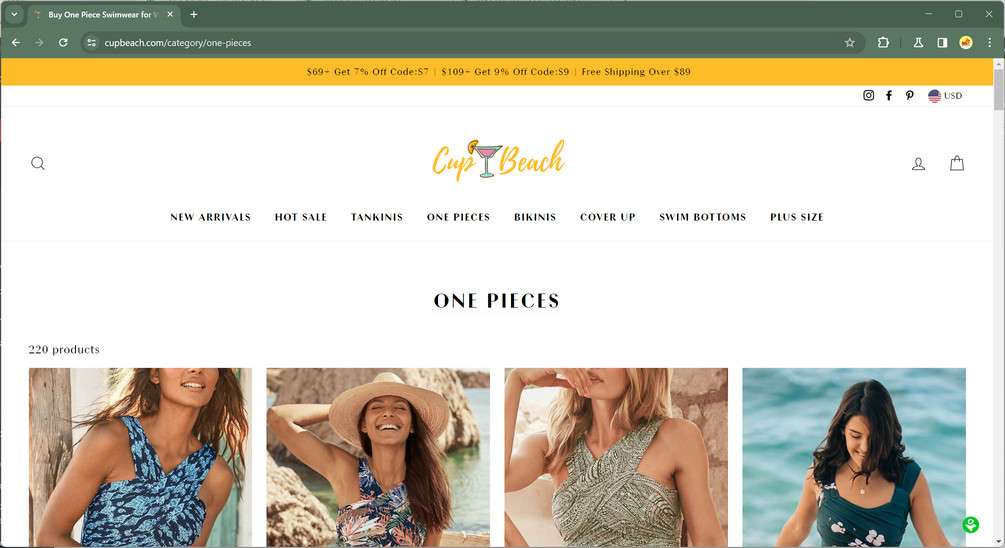Open the tab search dropdown arrow
Screen dimensions: 1005x548
pos(14,14)
